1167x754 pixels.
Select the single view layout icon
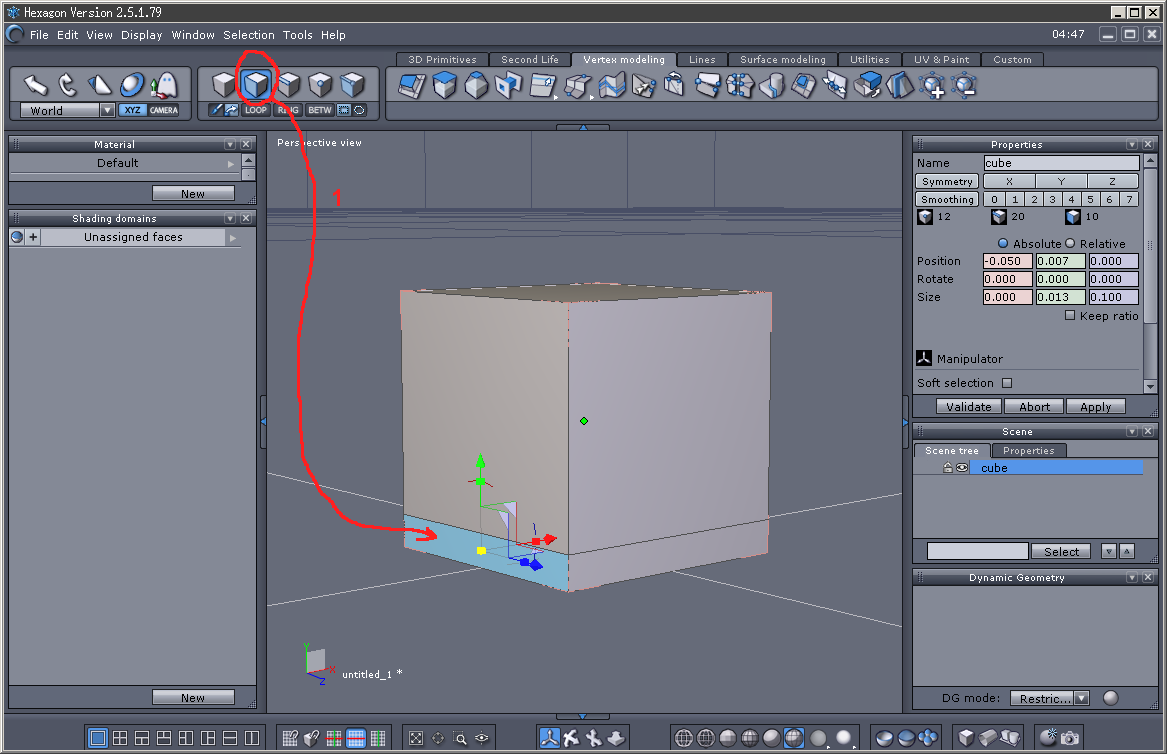(98, 738)
